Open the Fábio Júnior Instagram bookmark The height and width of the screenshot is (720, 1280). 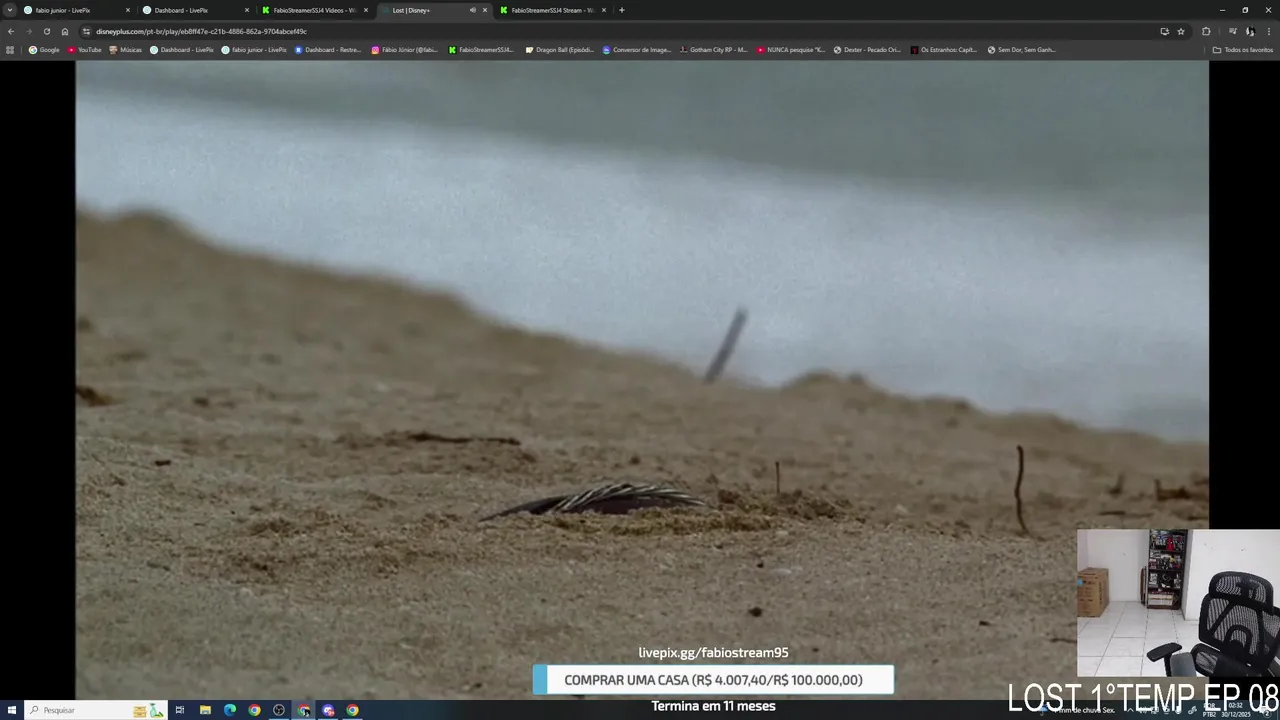click(405, 50)
